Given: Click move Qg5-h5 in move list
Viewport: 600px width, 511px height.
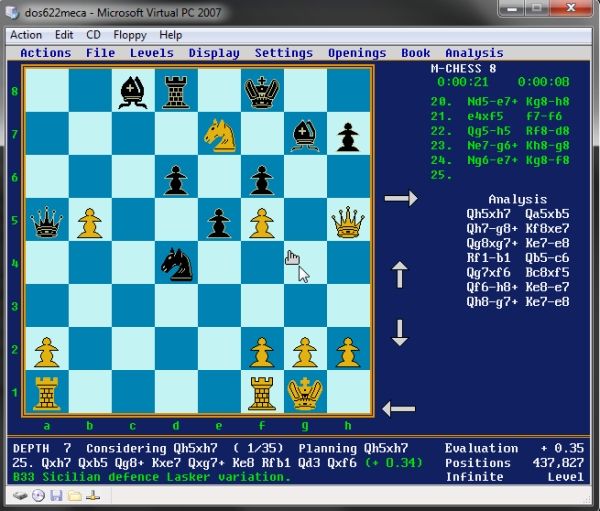Looking at the screenshot, I should (x=489, y=131).
